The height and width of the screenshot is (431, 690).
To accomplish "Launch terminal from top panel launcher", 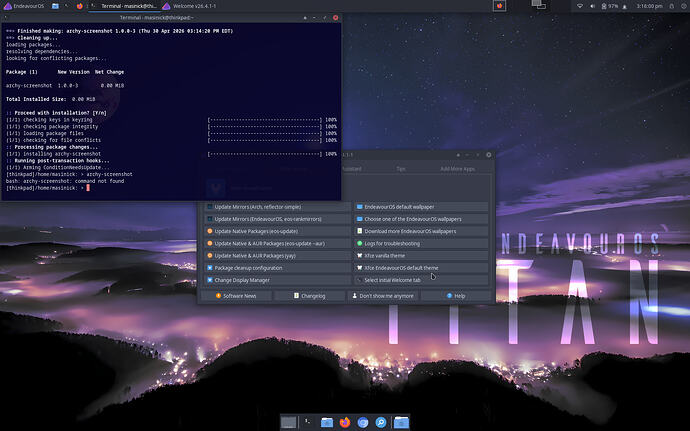I will (67, 6).
